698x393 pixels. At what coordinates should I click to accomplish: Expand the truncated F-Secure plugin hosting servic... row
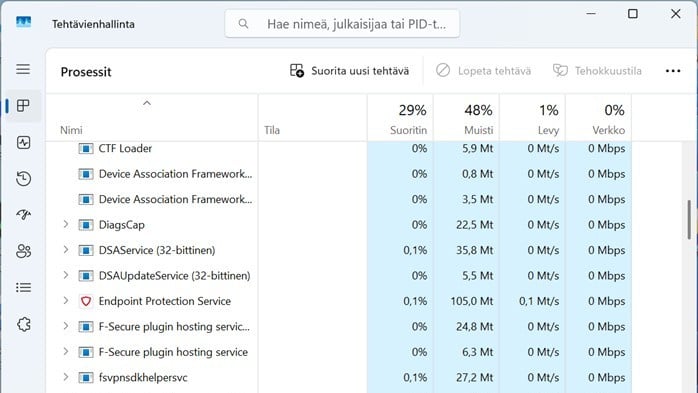click(65, 326)
